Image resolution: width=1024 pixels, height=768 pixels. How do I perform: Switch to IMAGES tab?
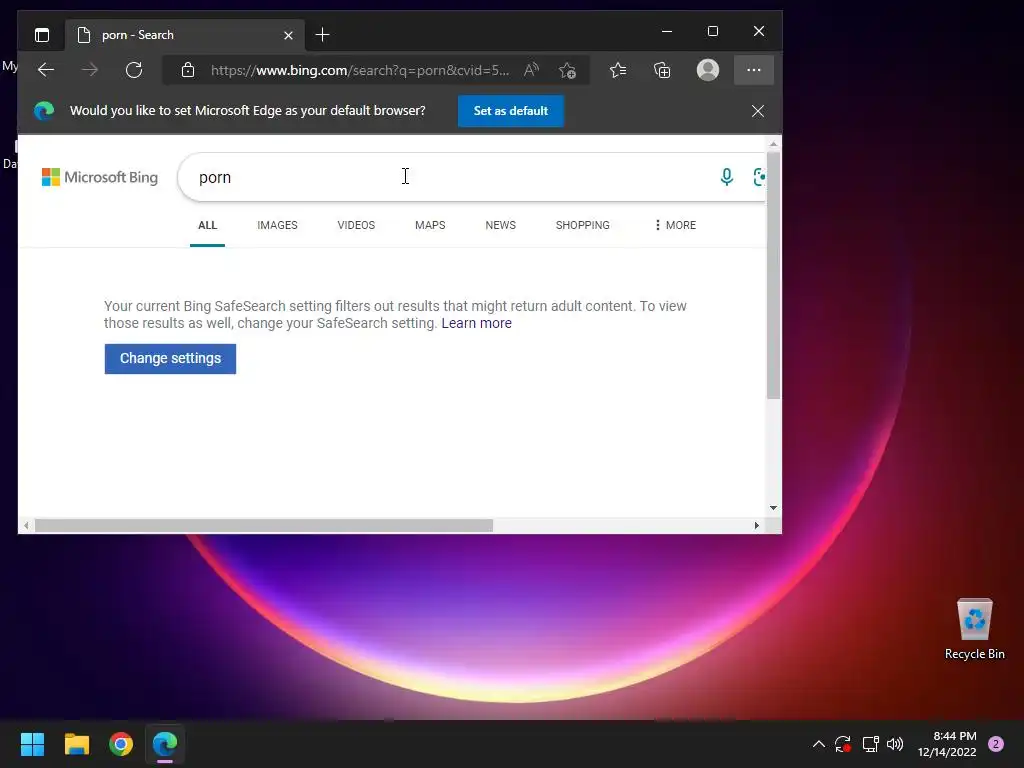(278, 225)
